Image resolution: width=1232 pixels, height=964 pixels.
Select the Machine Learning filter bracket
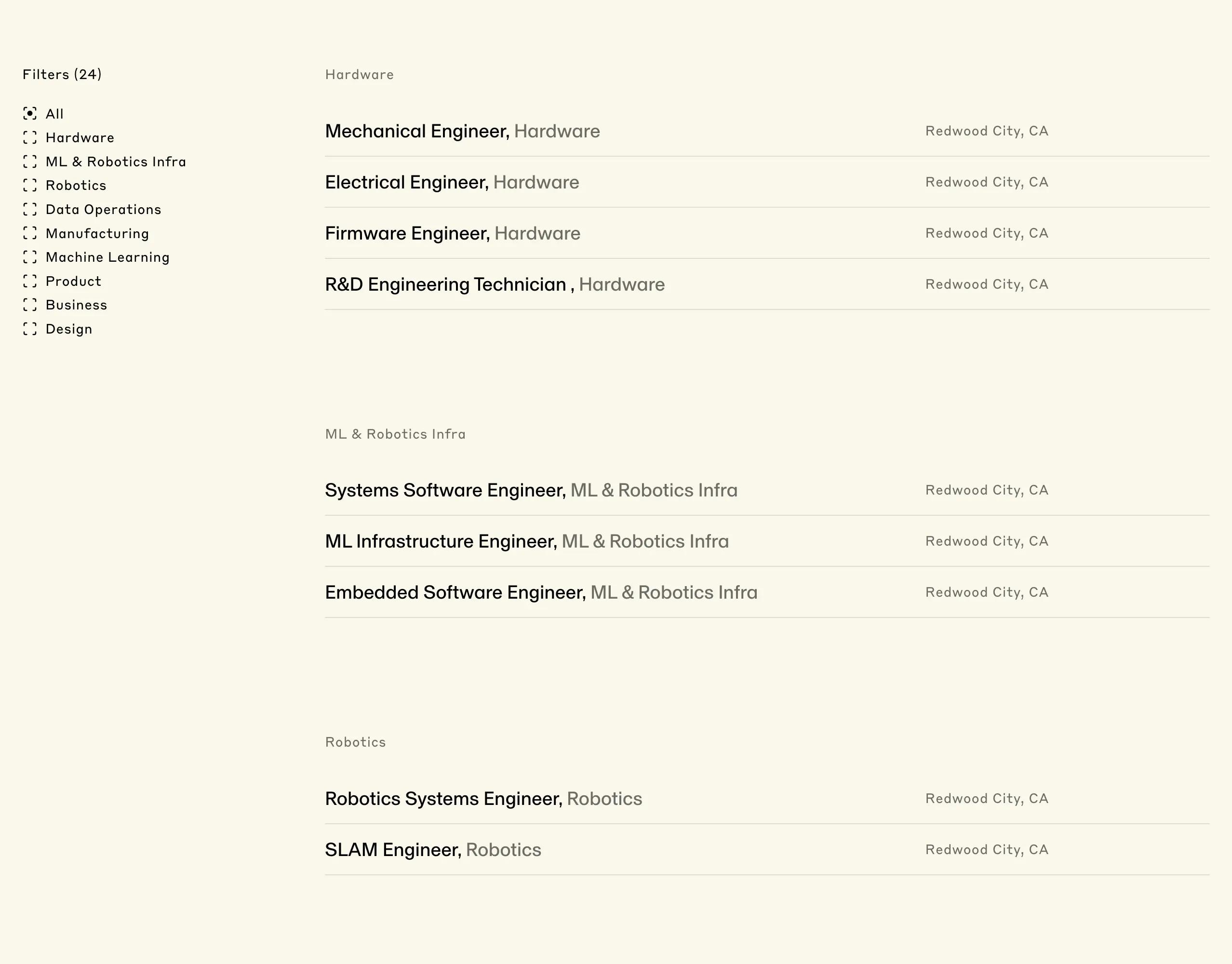(x=30, y=257)
